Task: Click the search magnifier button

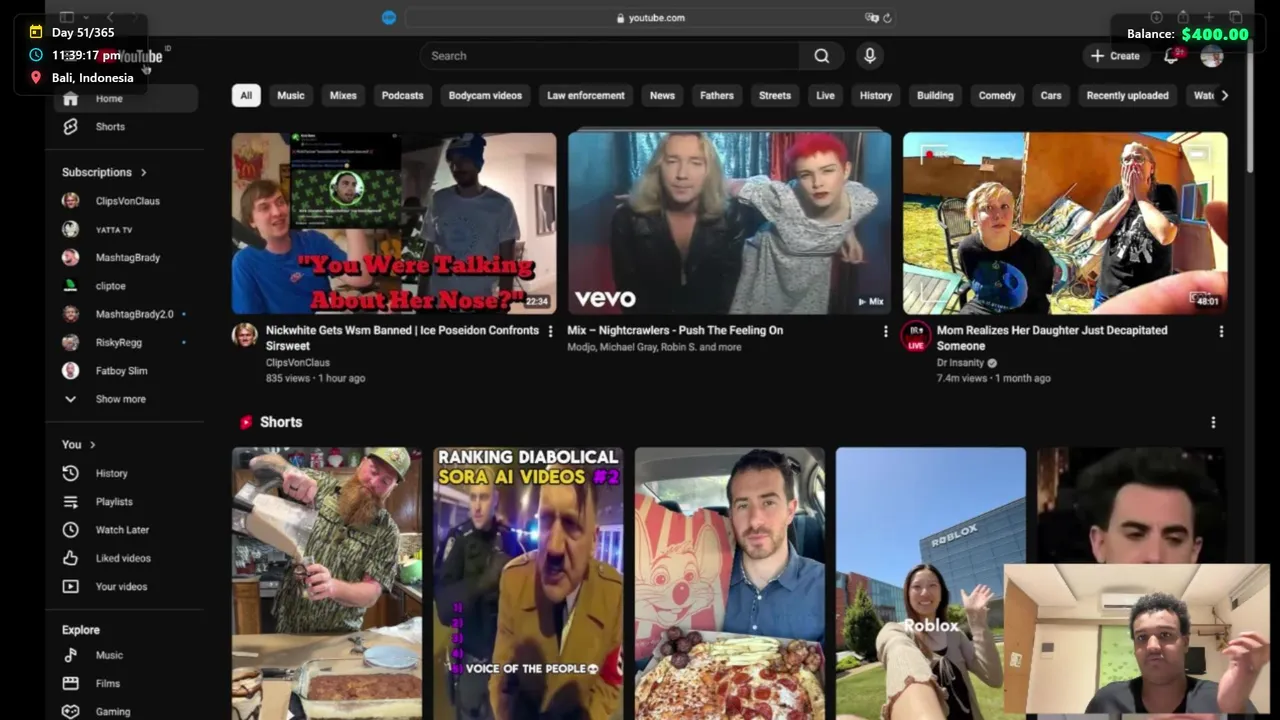Action: [x=821, y=56]
